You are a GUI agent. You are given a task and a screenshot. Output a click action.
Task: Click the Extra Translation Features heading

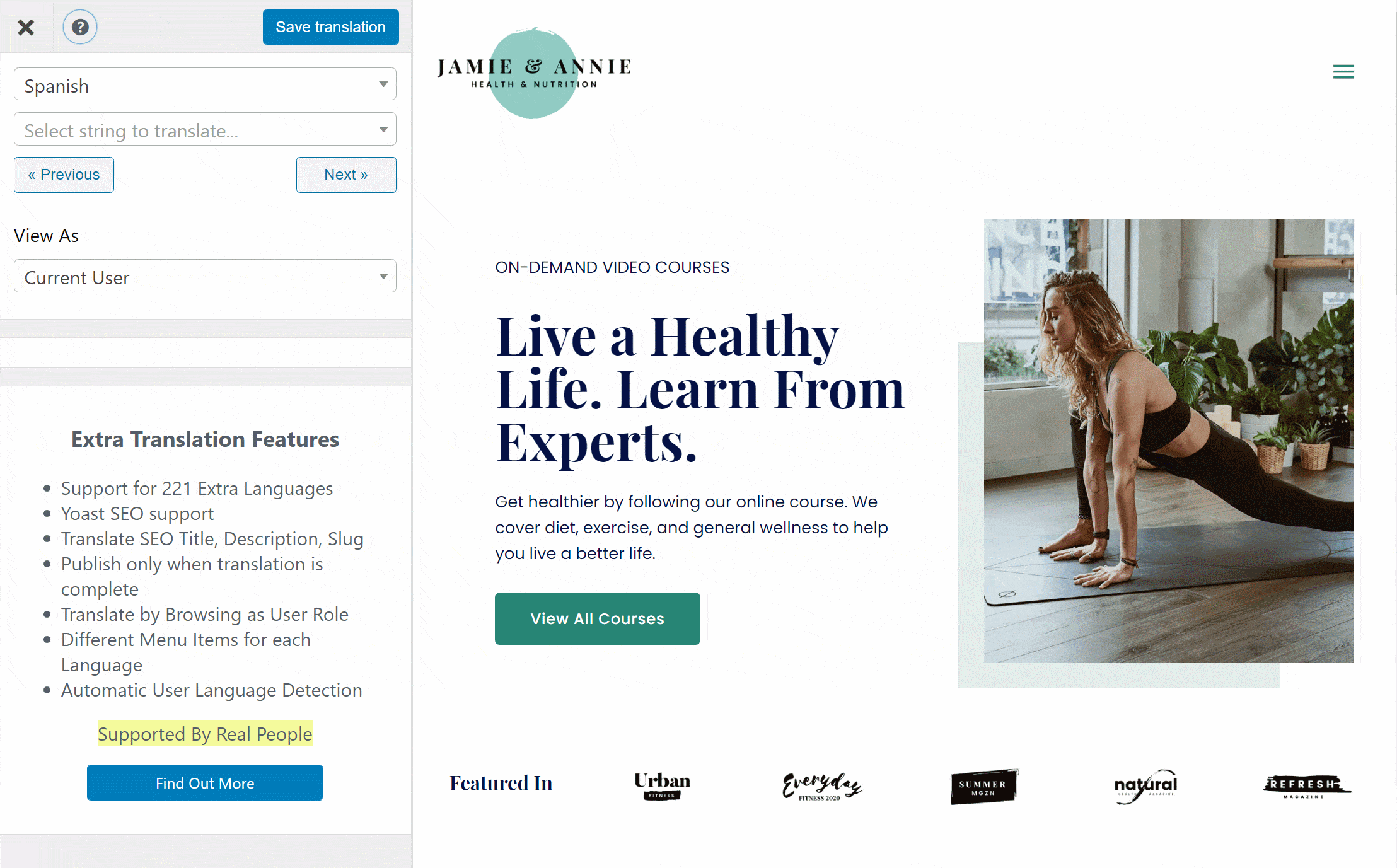[x=205, y=438]
